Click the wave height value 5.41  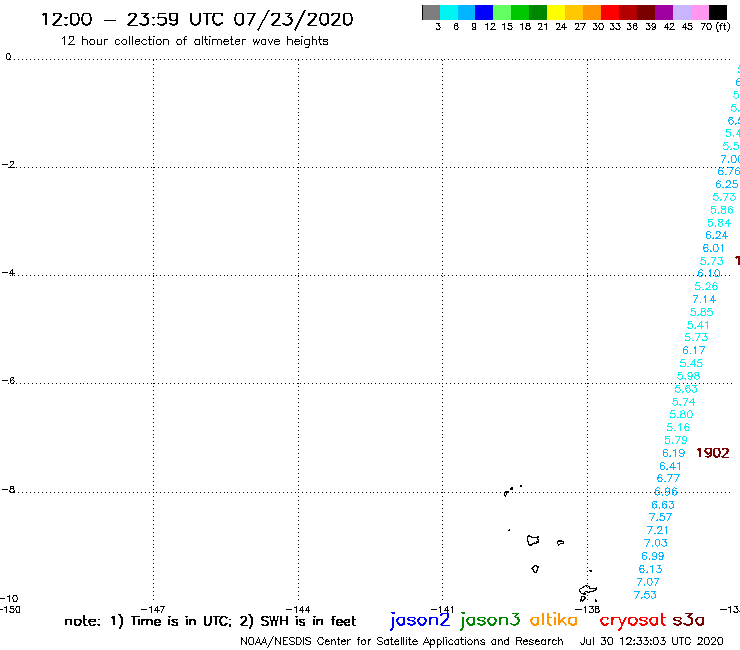[698, 325]
